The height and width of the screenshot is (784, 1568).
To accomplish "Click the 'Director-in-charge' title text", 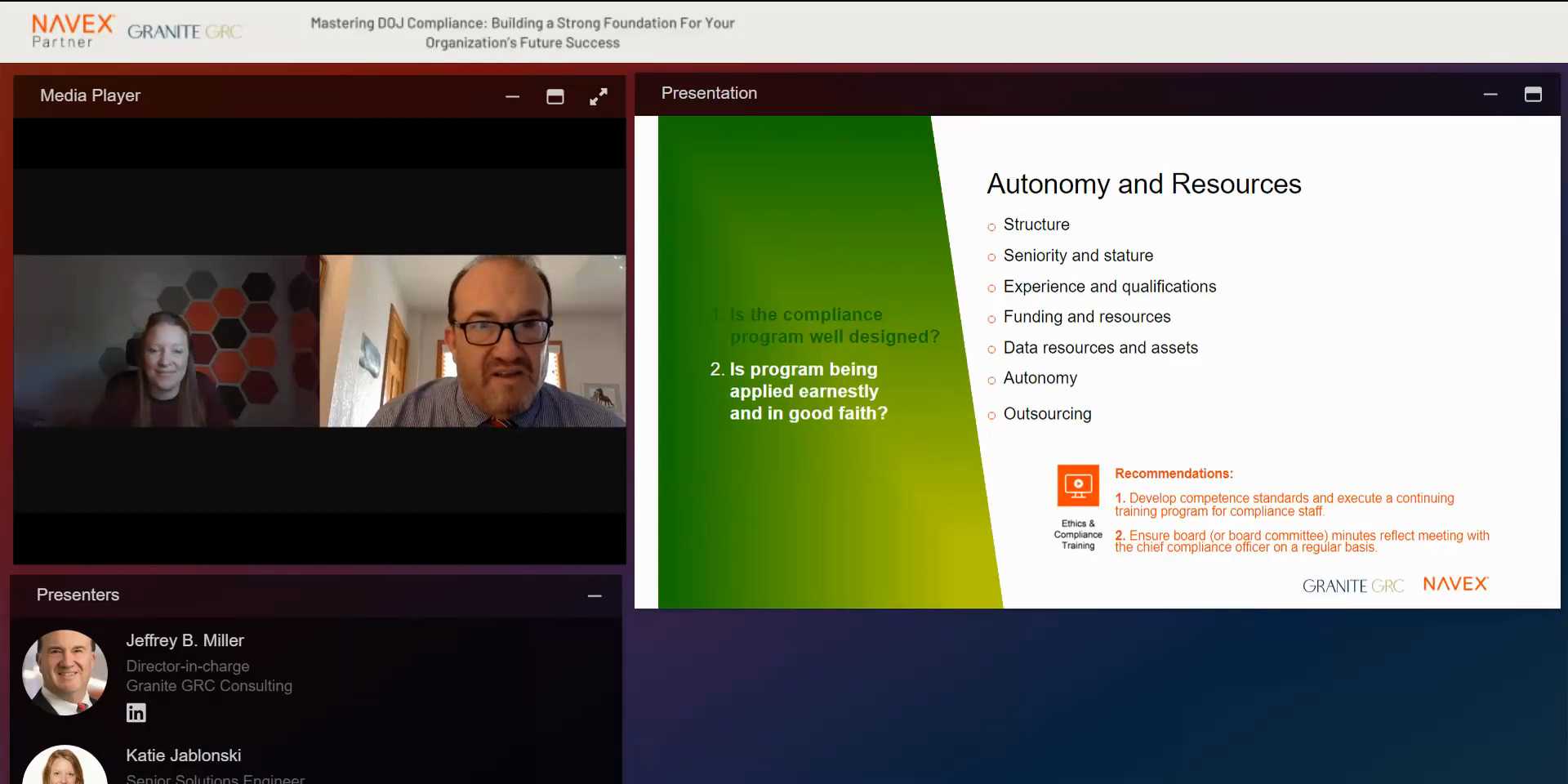I will (x=188, y=666).
